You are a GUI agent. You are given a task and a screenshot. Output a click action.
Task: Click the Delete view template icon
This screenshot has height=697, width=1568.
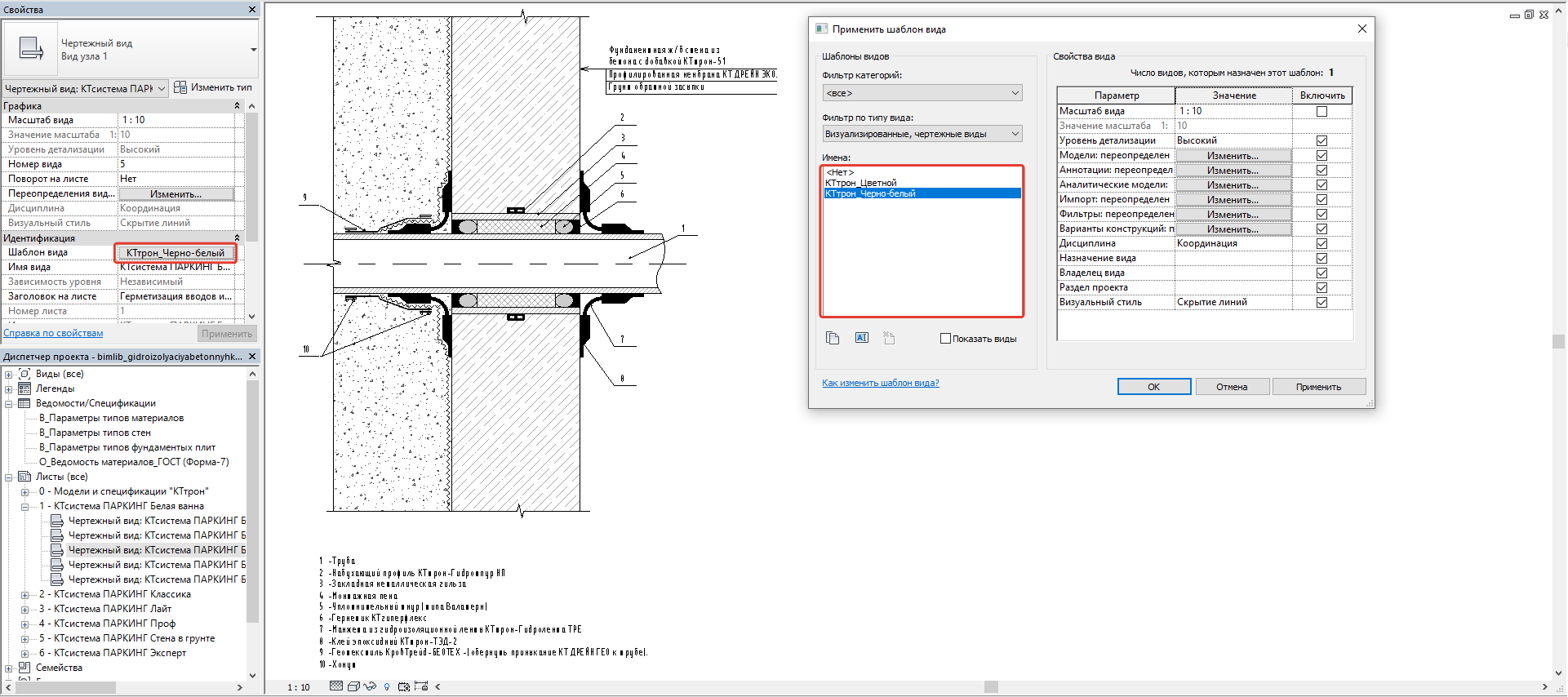pyautogui.click(x=889, y=338)
